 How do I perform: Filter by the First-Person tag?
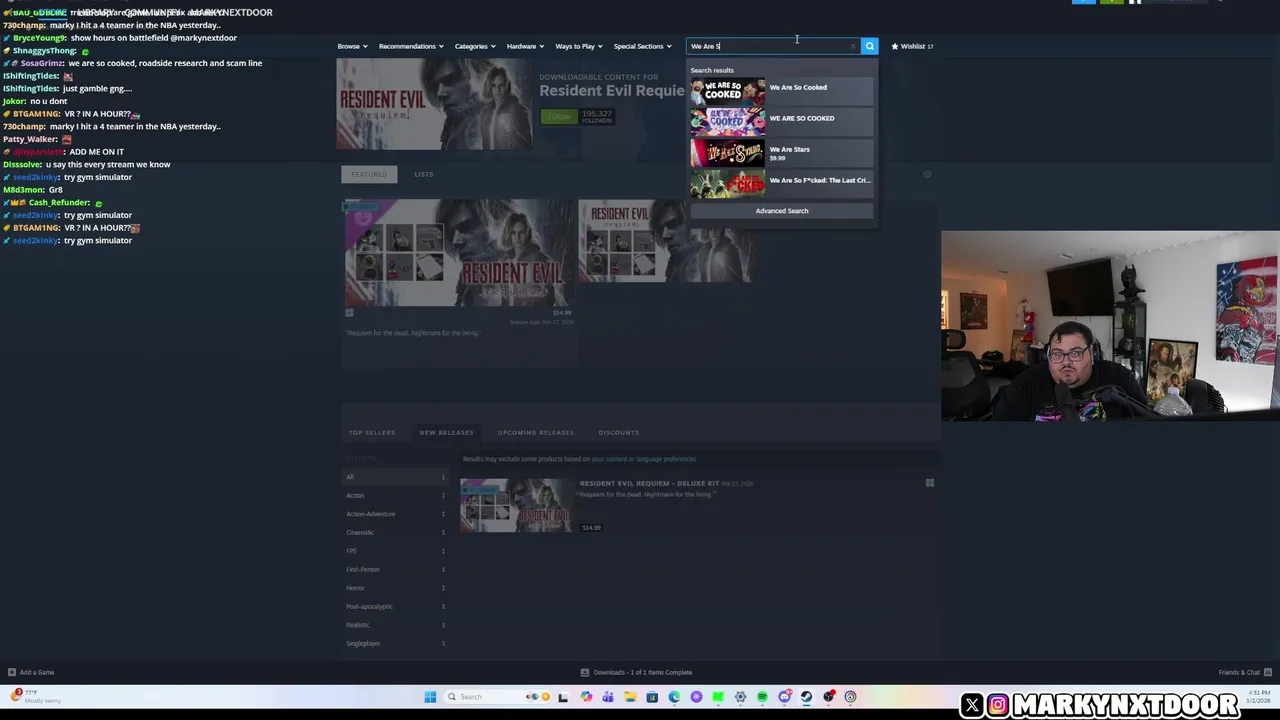point(395,569)
